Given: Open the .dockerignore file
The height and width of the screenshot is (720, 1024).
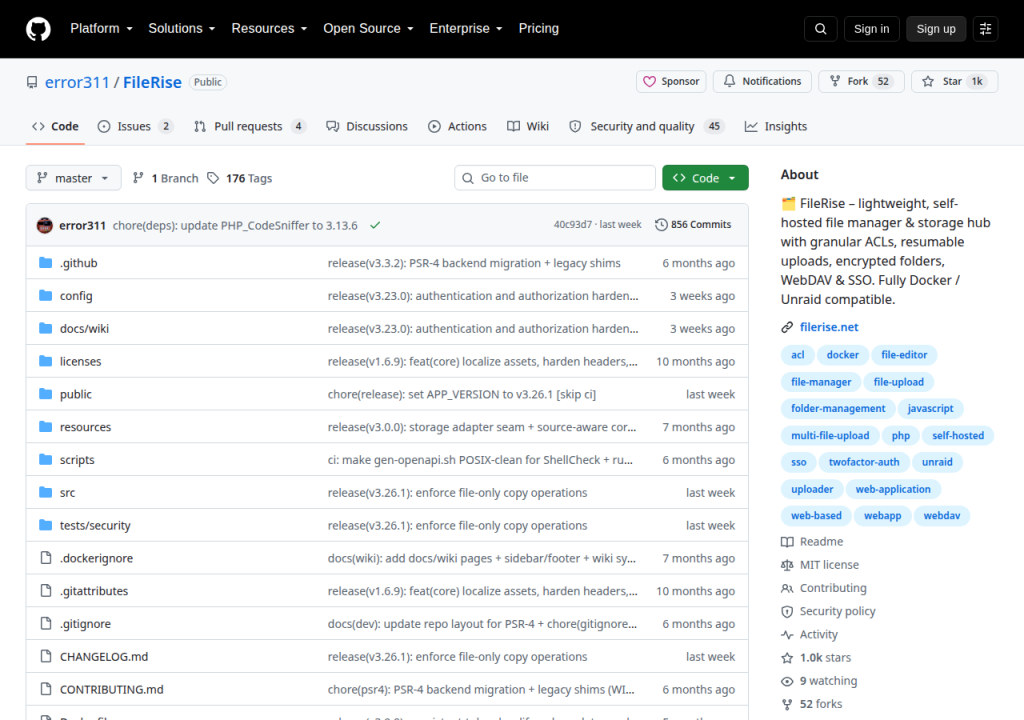Looking at the screenshot, I should [x=97, y=558].
